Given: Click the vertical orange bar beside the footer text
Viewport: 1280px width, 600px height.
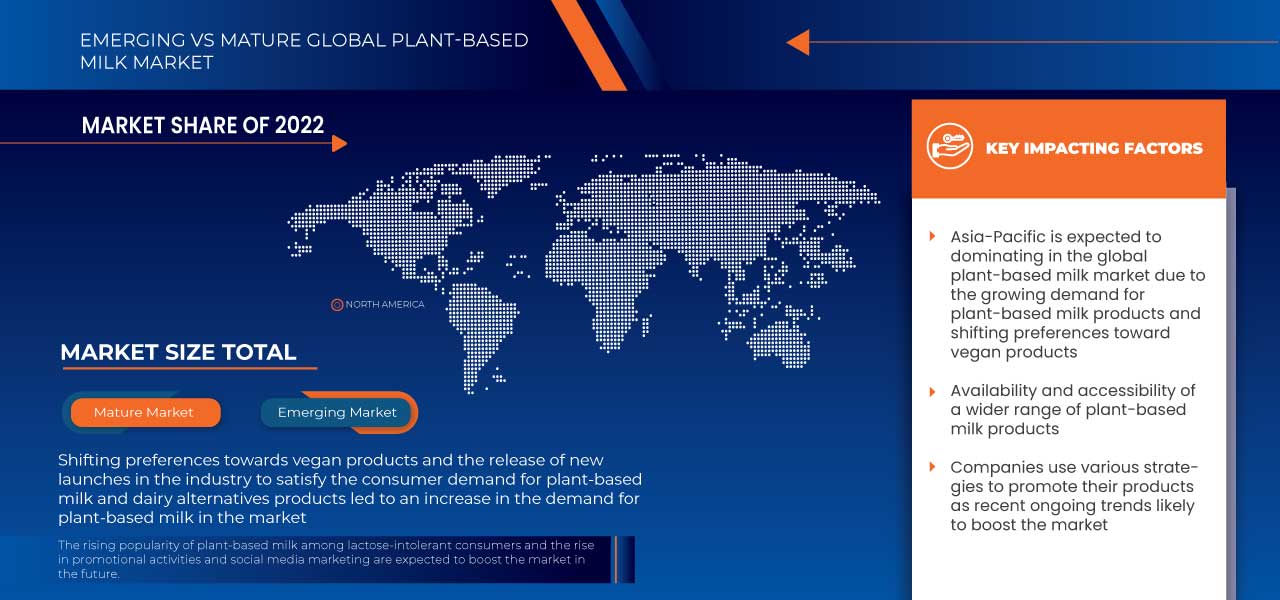Looking at the screenshot, I should point(616,559).
